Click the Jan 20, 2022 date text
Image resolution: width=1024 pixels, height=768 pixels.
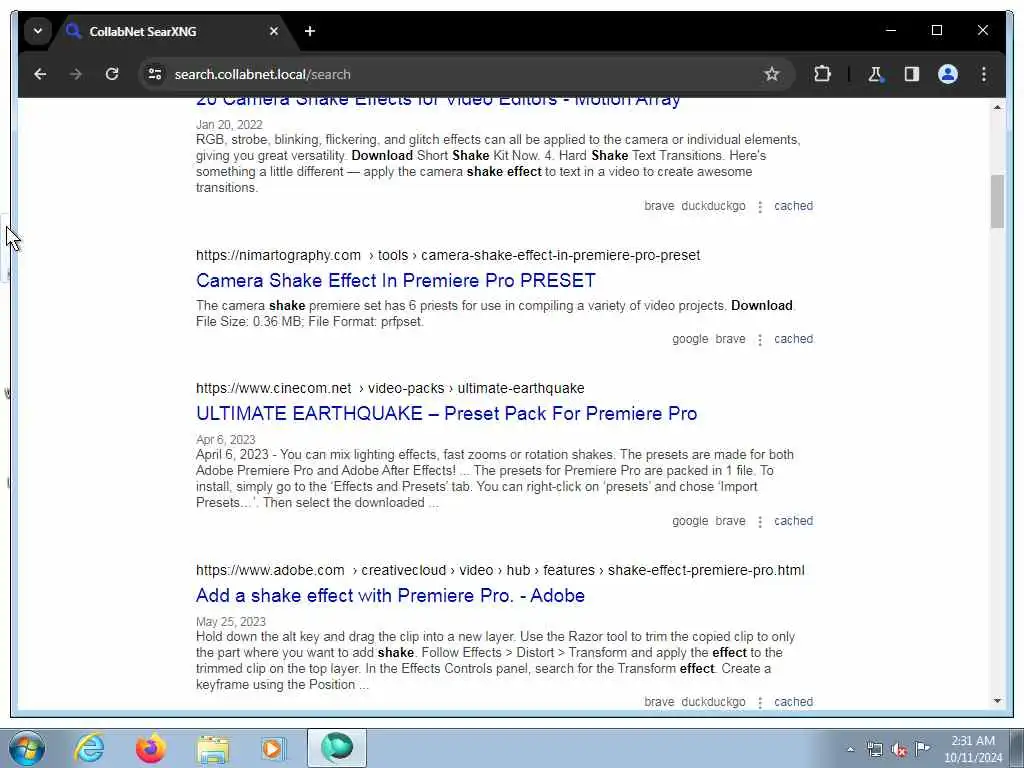pyautogui.click(x=229, y=125)
